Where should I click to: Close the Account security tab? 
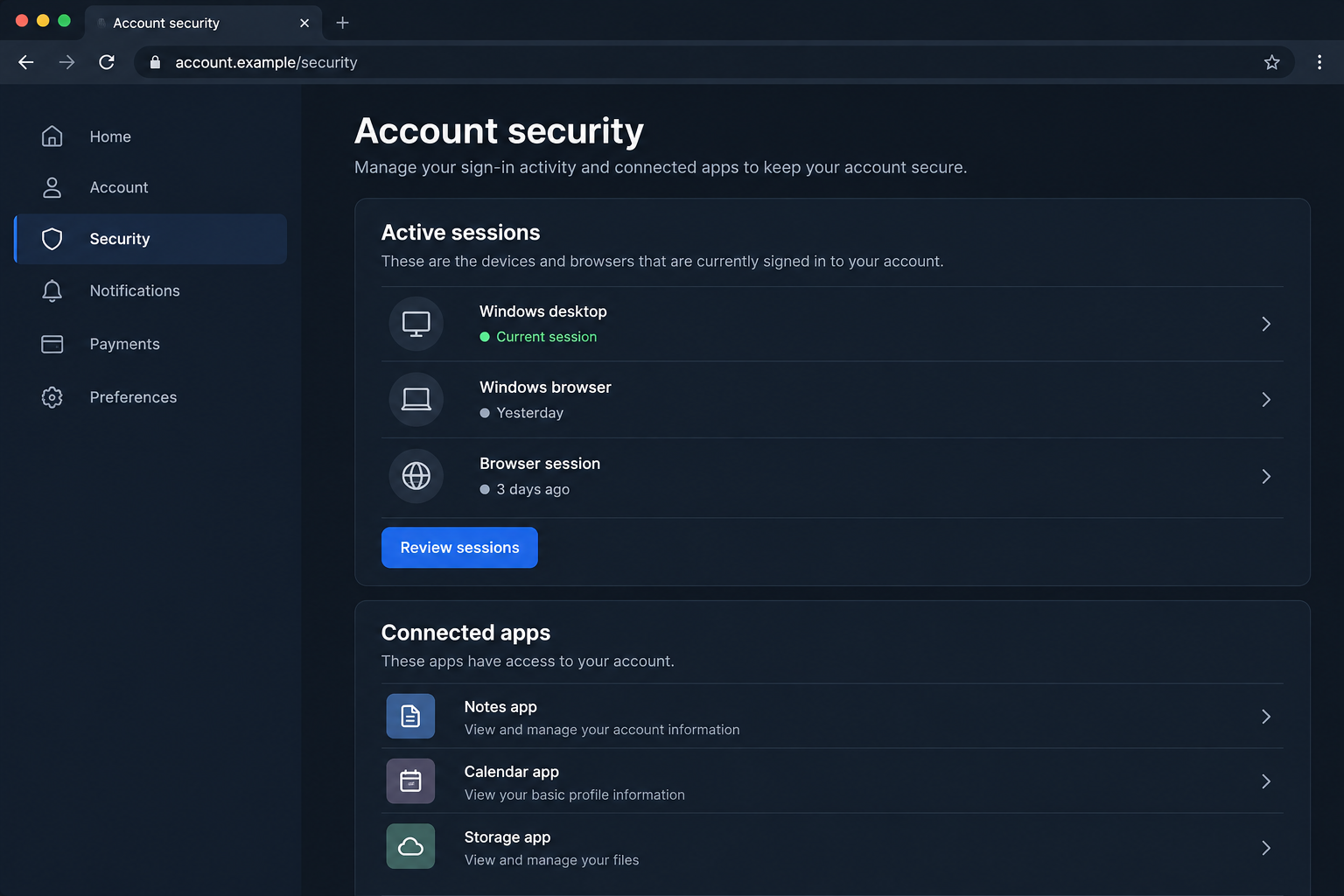[x=304, y=23]
